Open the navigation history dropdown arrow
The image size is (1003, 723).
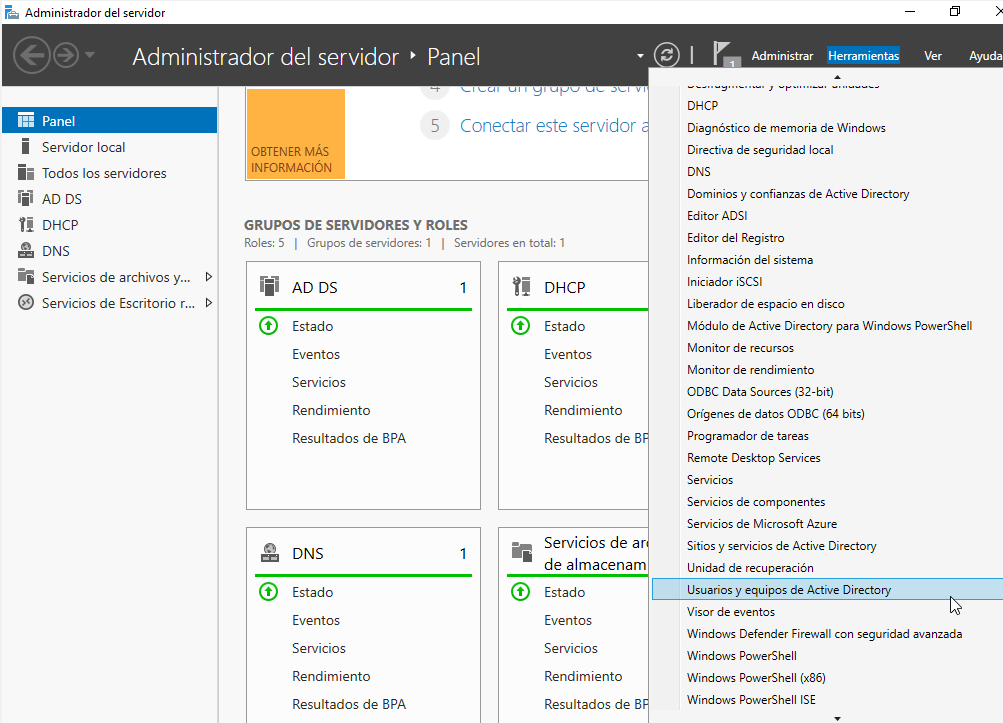[90, 55]
